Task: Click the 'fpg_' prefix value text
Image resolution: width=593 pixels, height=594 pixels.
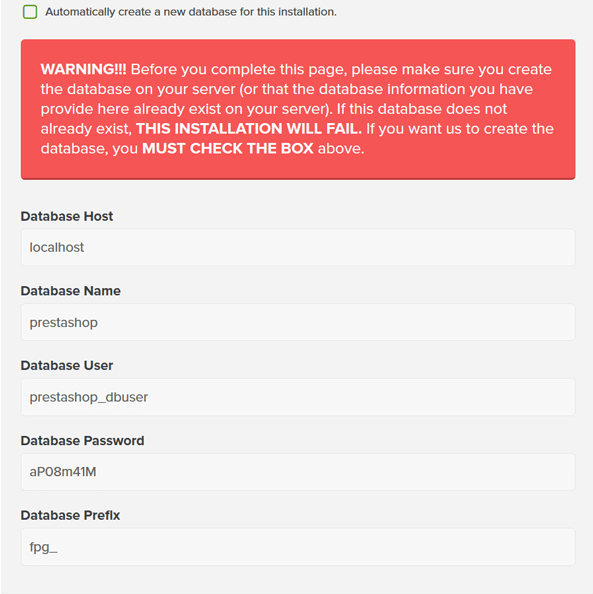Action: [44, 547]
